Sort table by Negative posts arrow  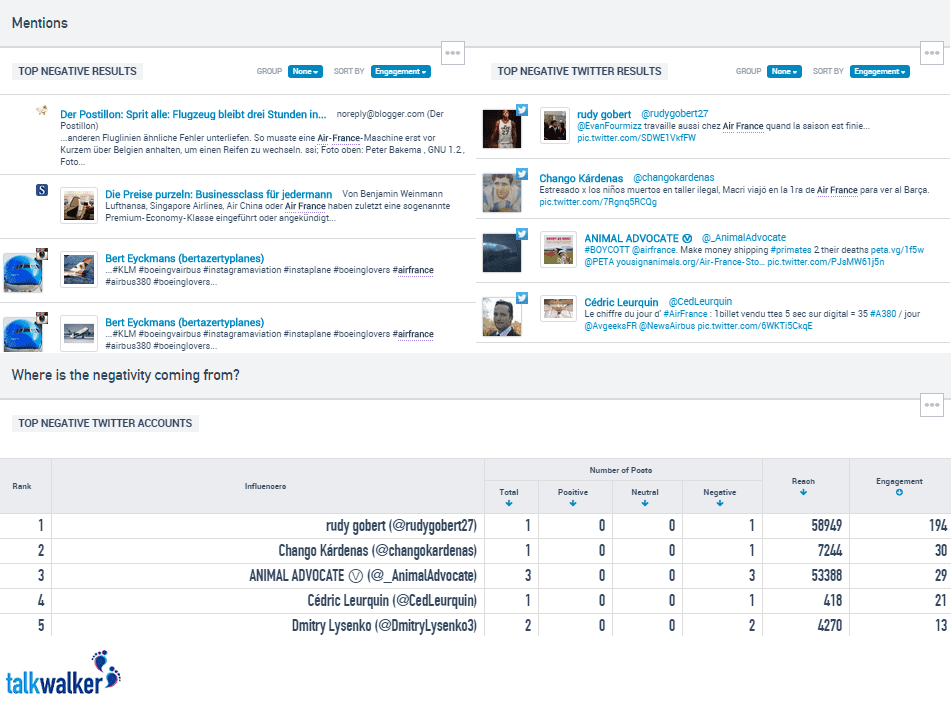[719, 503]
